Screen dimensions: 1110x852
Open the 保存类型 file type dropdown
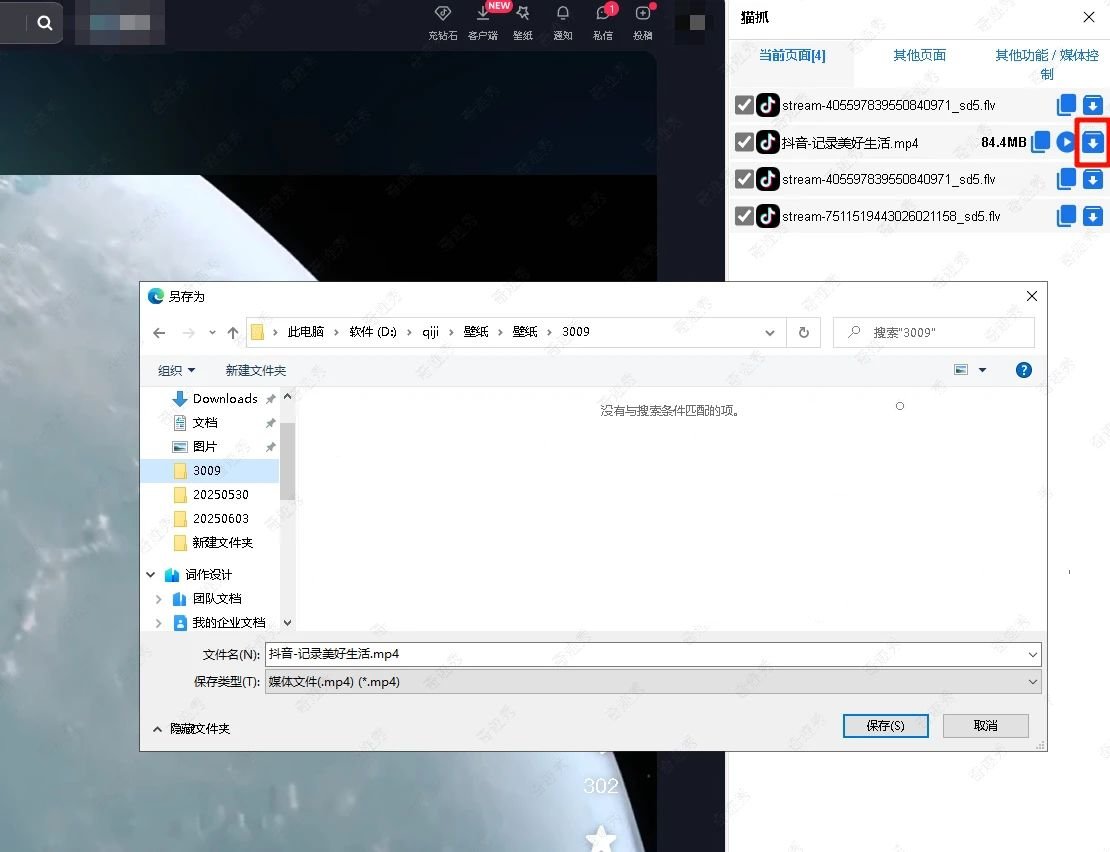coord(652,682)
